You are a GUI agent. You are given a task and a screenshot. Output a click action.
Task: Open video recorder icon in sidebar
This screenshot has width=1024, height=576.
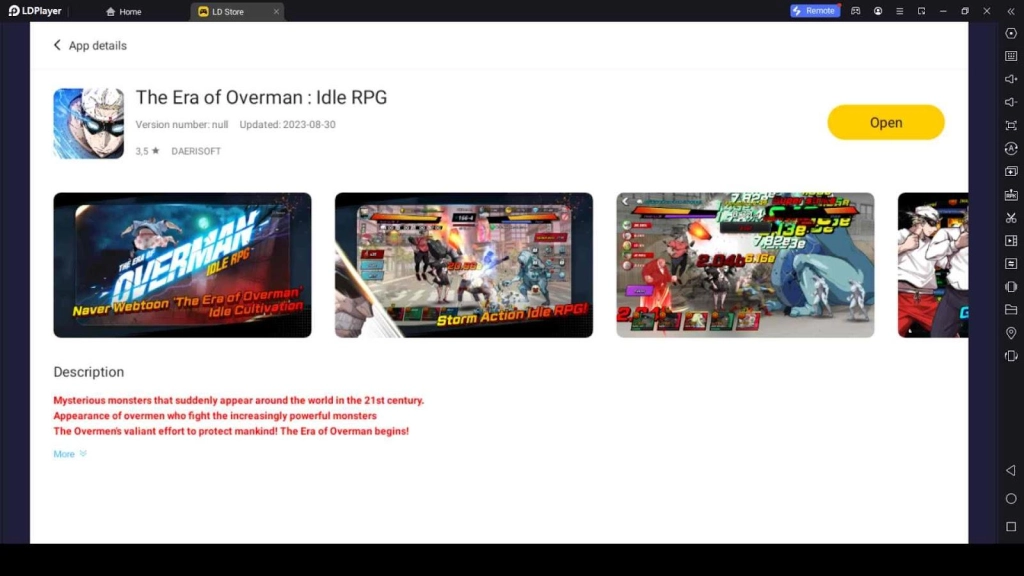1011,241
